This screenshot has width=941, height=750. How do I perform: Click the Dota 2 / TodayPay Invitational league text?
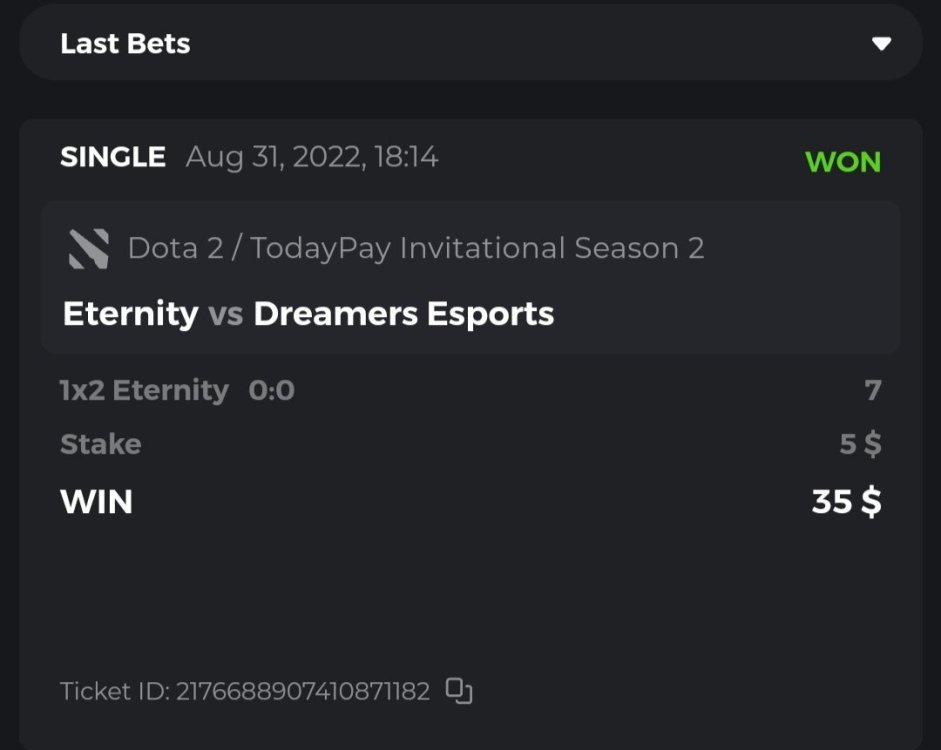click(x=416, y=248)
